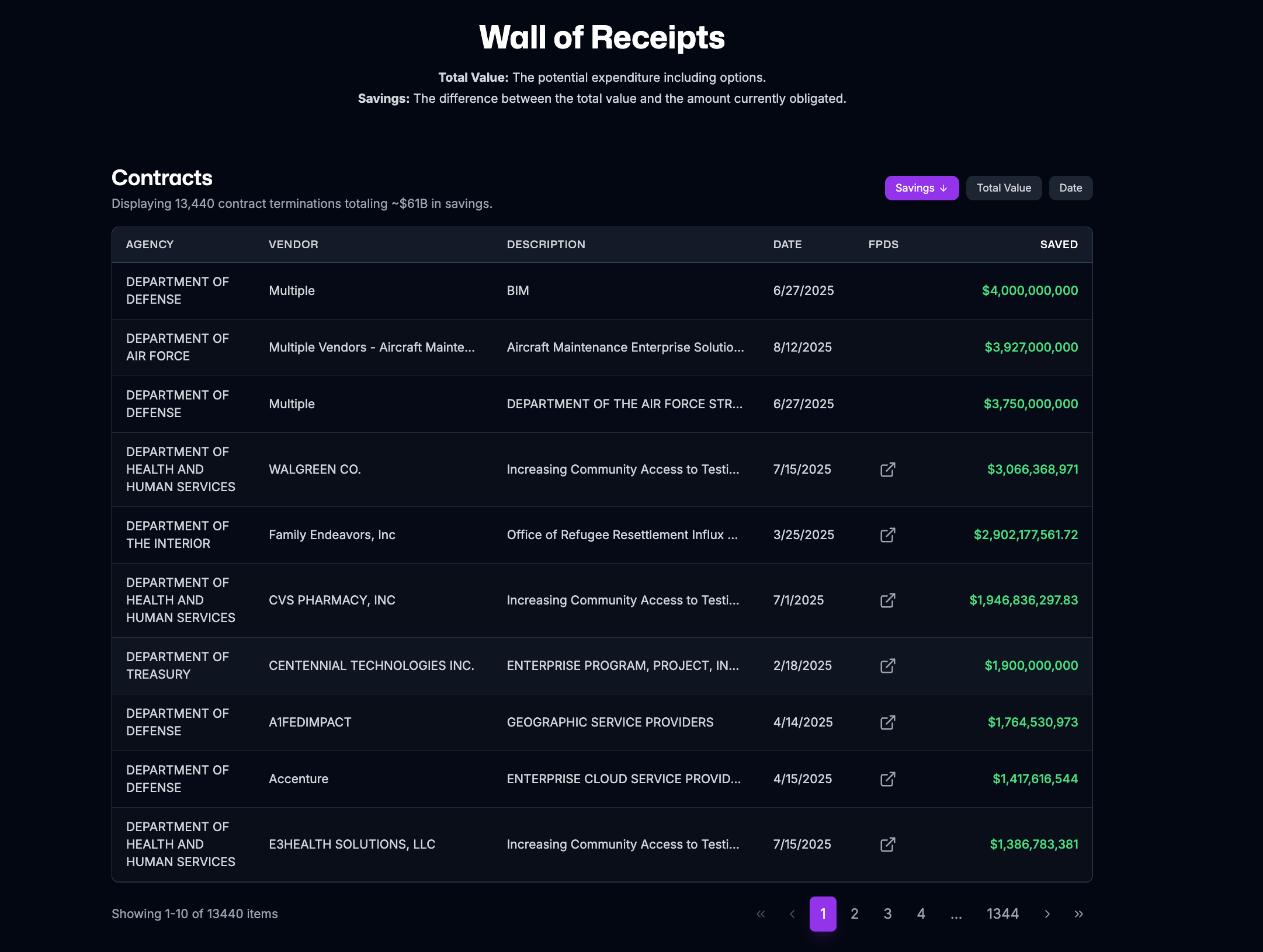The width and height of the screenshot is (1263, 952).
Task: Open FPDS link for WALGREEN CO. contract
Action: [887, 470]
